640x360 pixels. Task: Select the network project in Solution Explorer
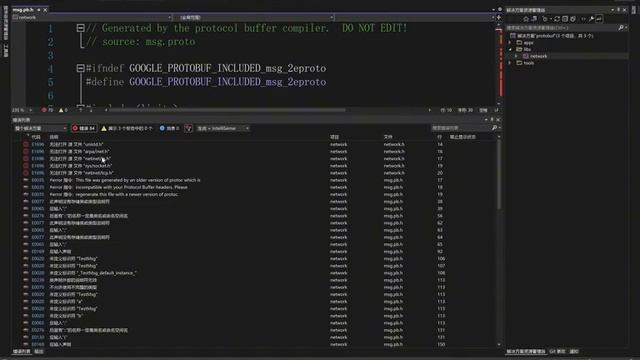(538, 56)
